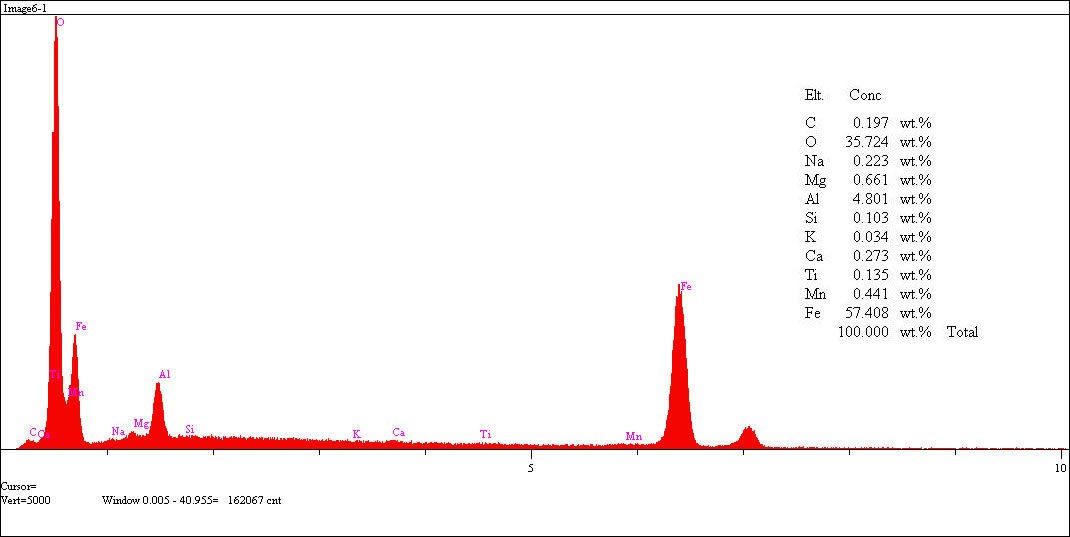
Task: Click the O 35.724 concentration value
Action: coord(865,142)
